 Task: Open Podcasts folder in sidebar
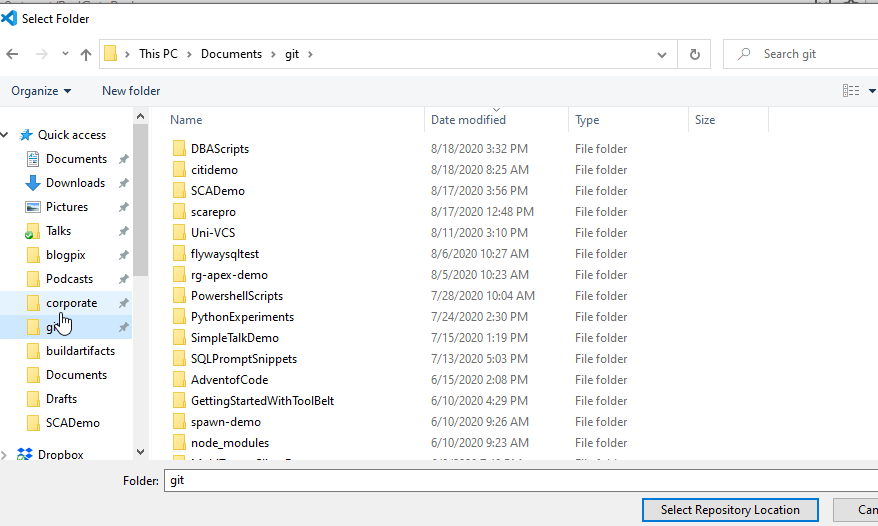[69, 279]
